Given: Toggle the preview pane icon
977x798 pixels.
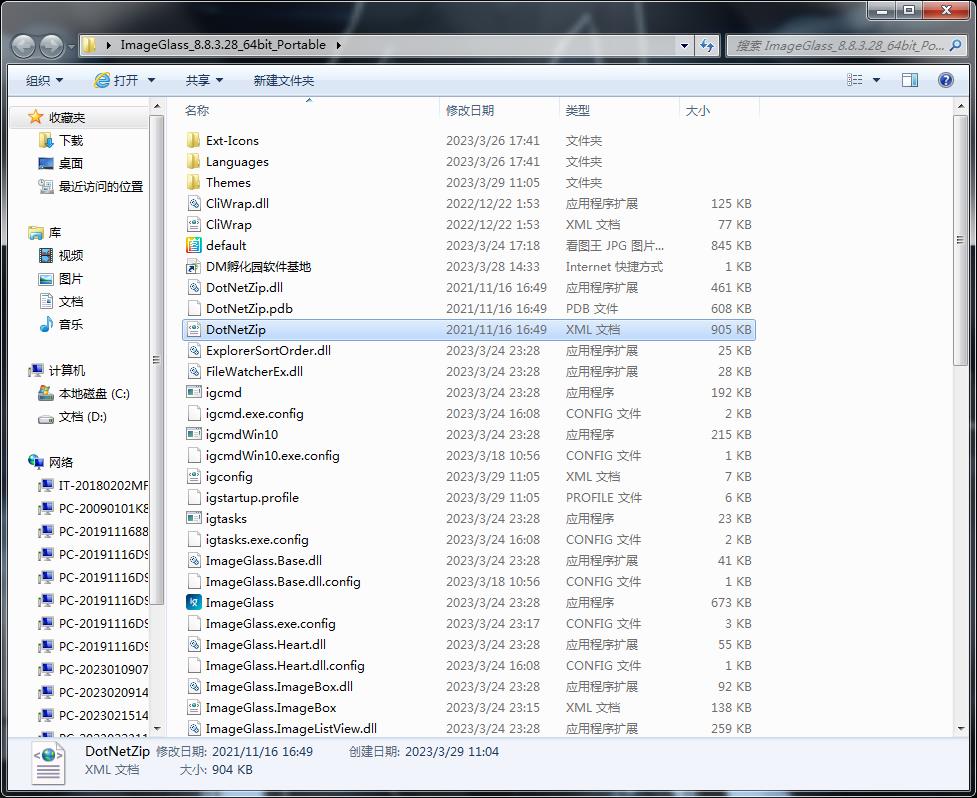Looking at the screenshot, I should coord(910,80).
